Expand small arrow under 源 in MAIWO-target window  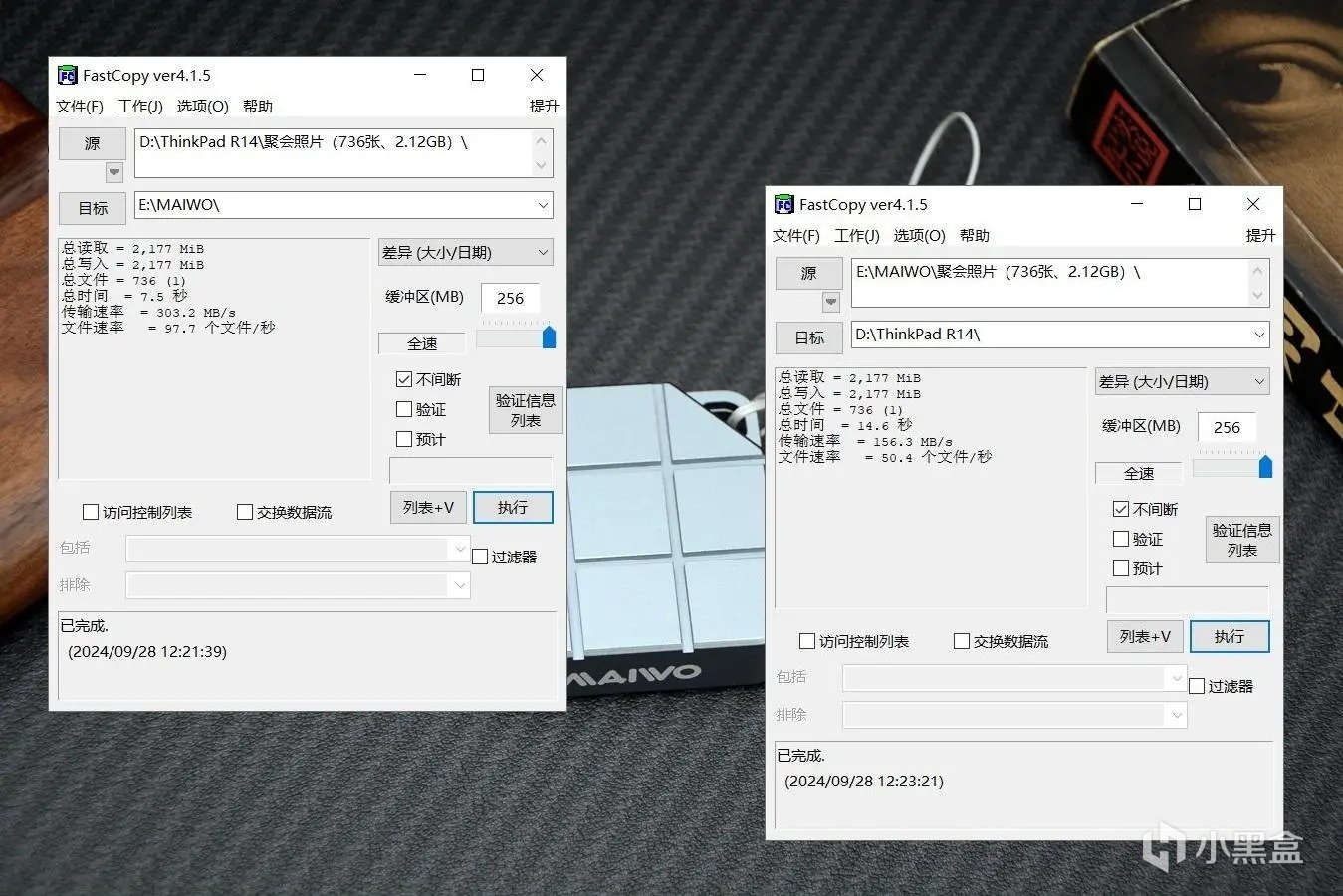click(114, 172)
